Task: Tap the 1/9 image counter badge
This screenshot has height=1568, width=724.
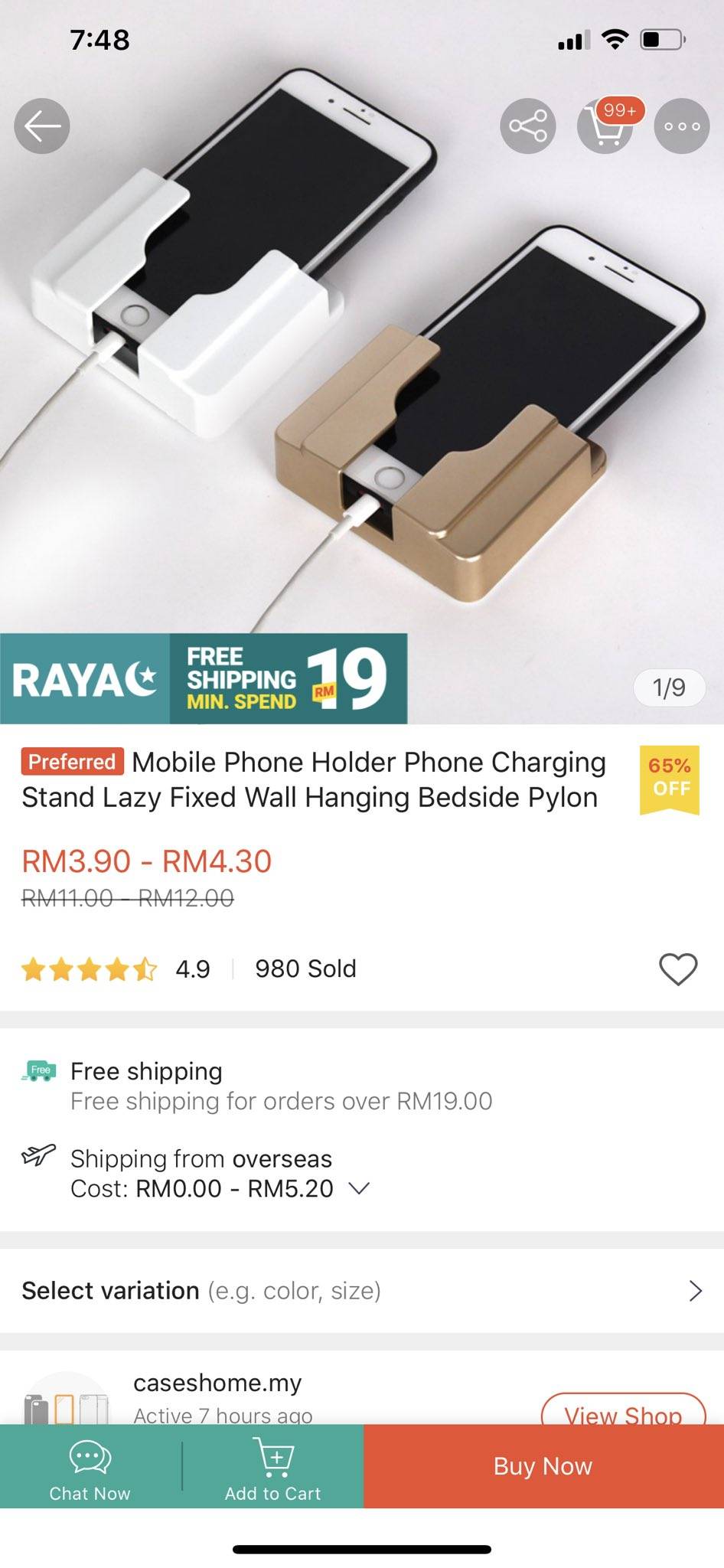Action: (x=669, y=688)
